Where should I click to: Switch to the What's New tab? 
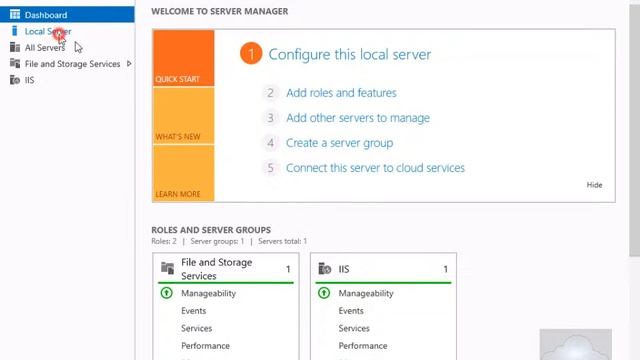184,116
